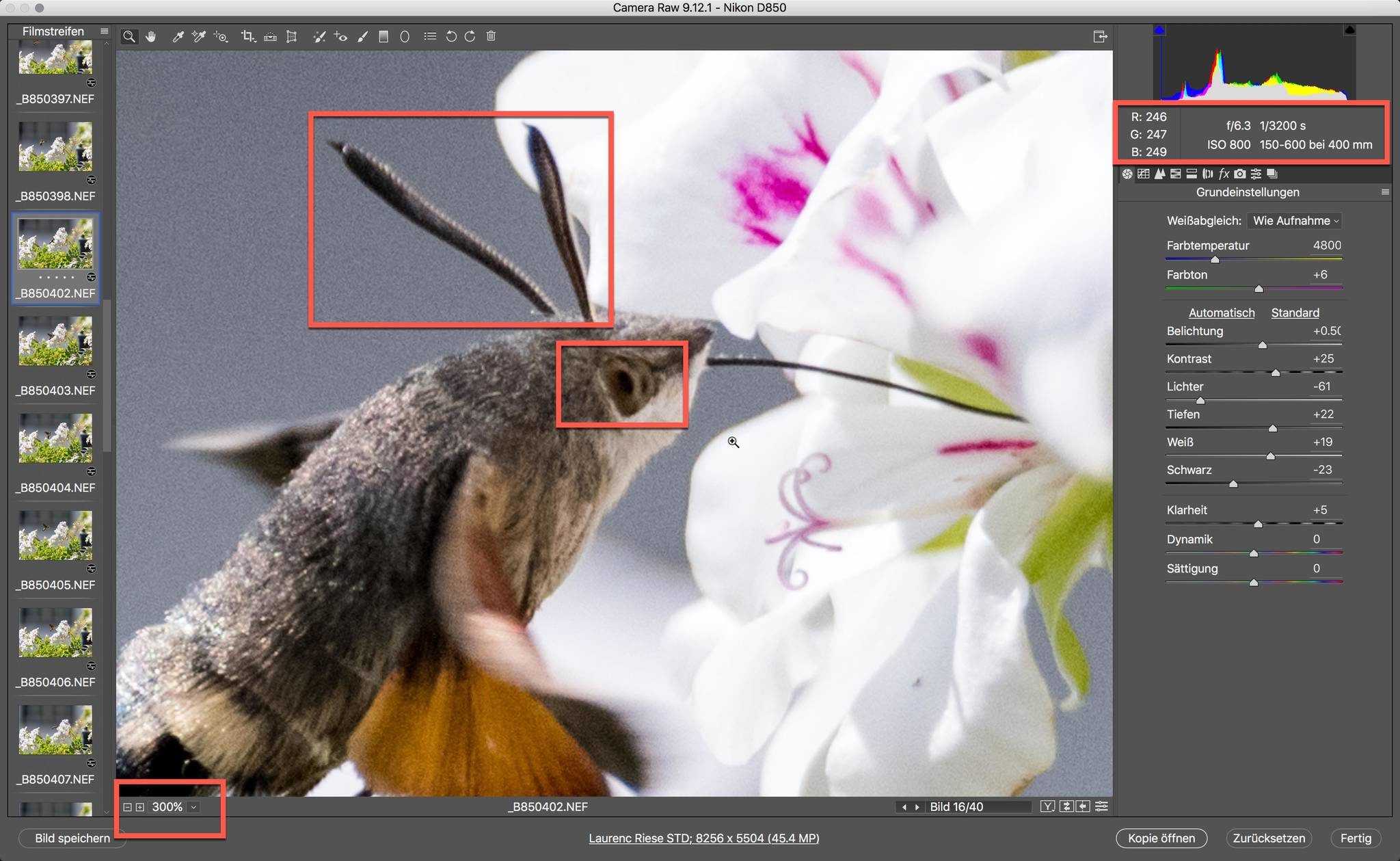This screenshot has width=1400, height=861.
Task: Activate the Targeted Adjustment tool
Action: point(221,36)
